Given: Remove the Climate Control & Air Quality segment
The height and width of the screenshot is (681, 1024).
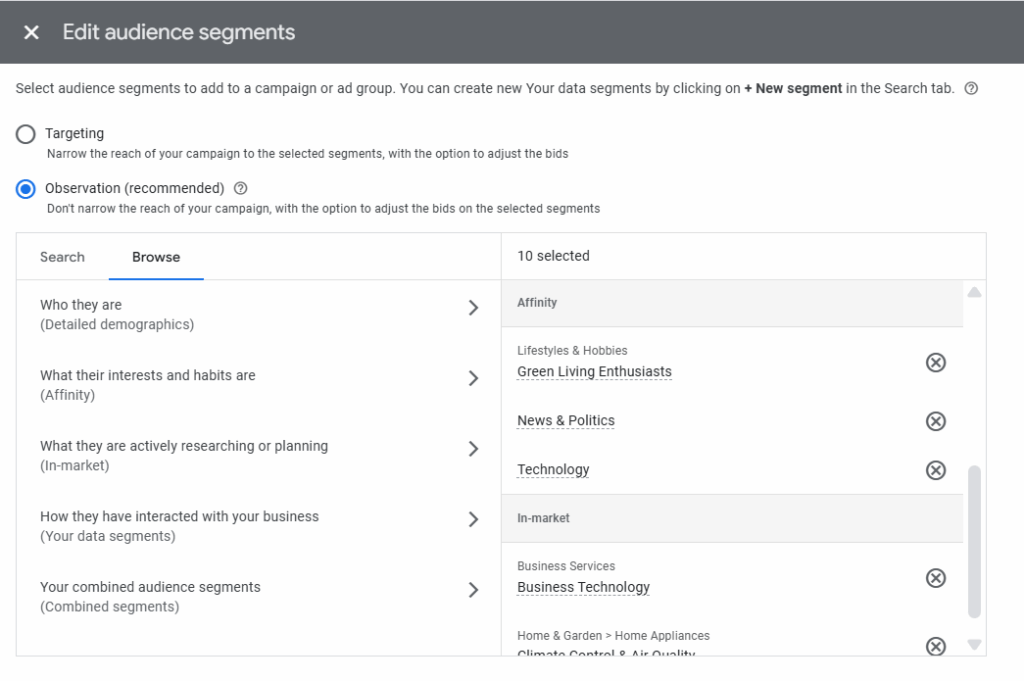Looking at the screenshot, I should pos(936,646).
